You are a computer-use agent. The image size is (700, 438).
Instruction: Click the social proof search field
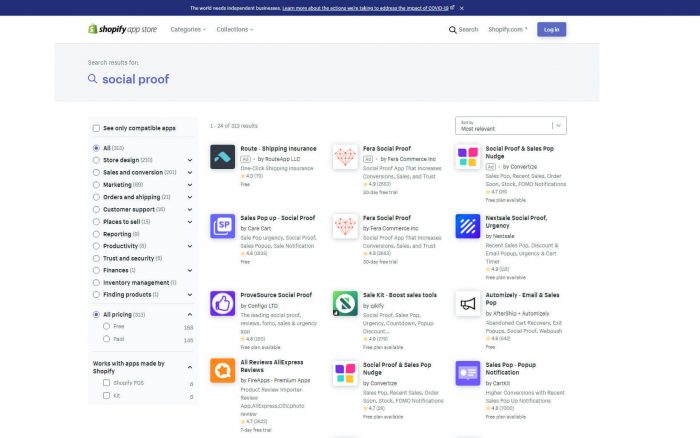135,79
